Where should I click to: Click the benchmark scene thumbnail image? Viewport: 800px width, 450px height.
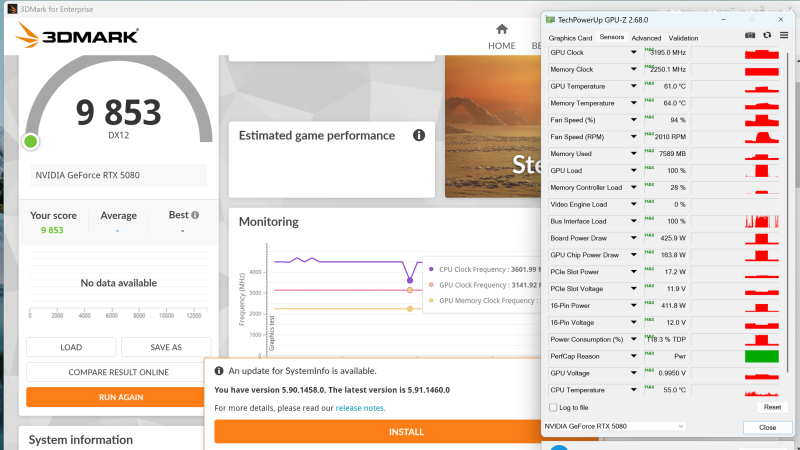tap(492, 127)
